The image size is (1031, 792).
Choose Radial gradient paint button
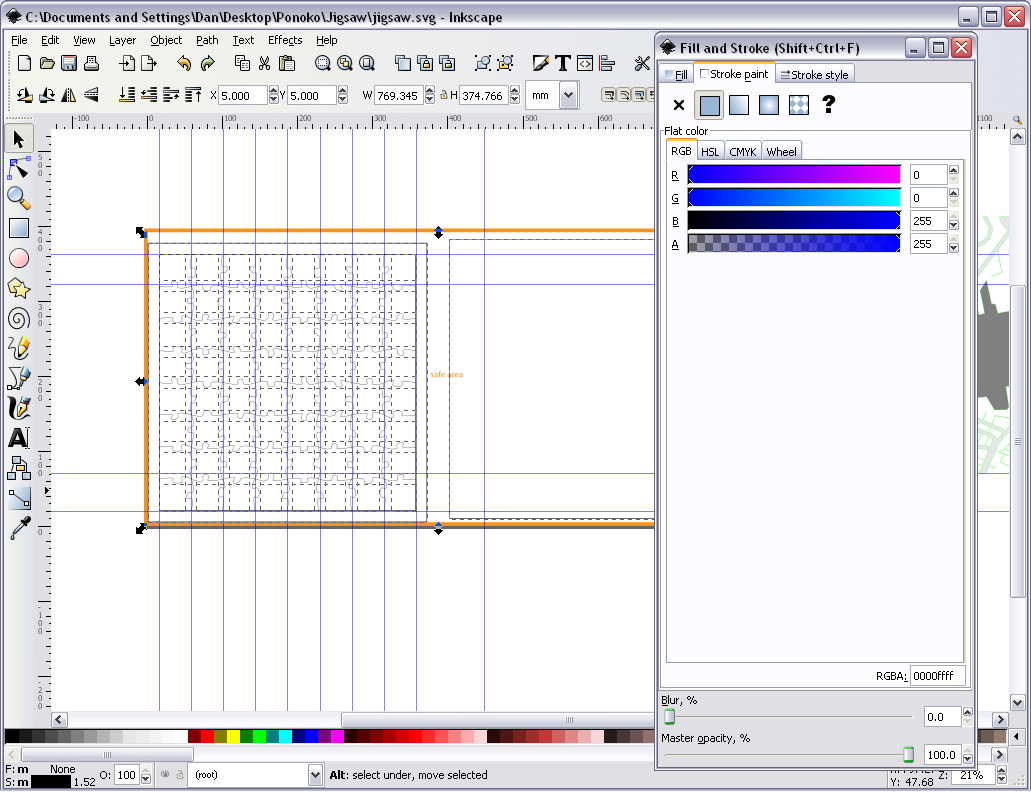pos(769,105)
